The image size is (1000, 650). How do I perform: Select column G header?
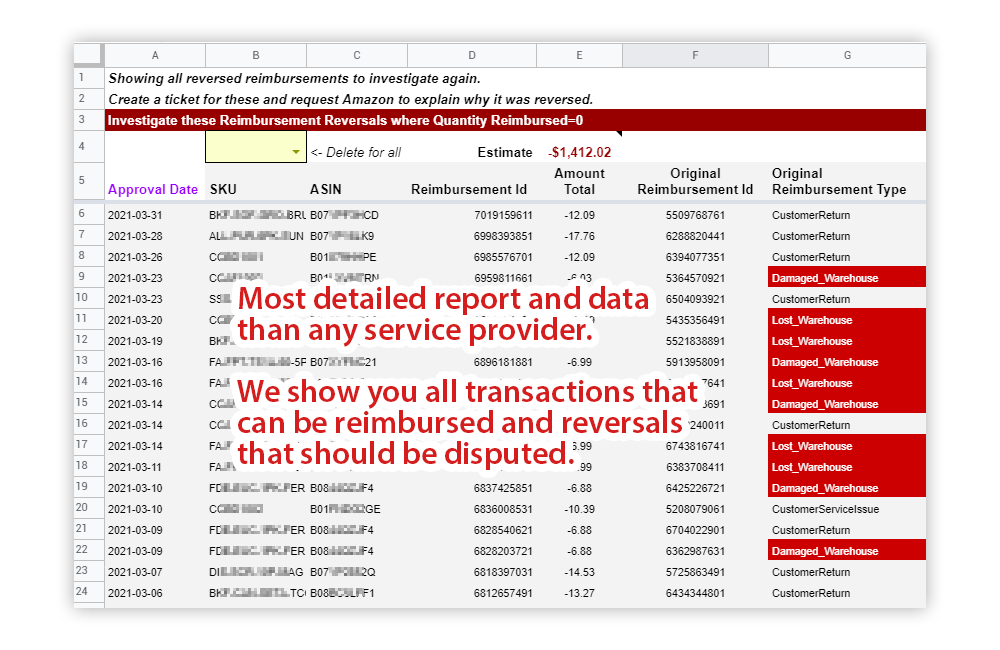tap(847, 55)
